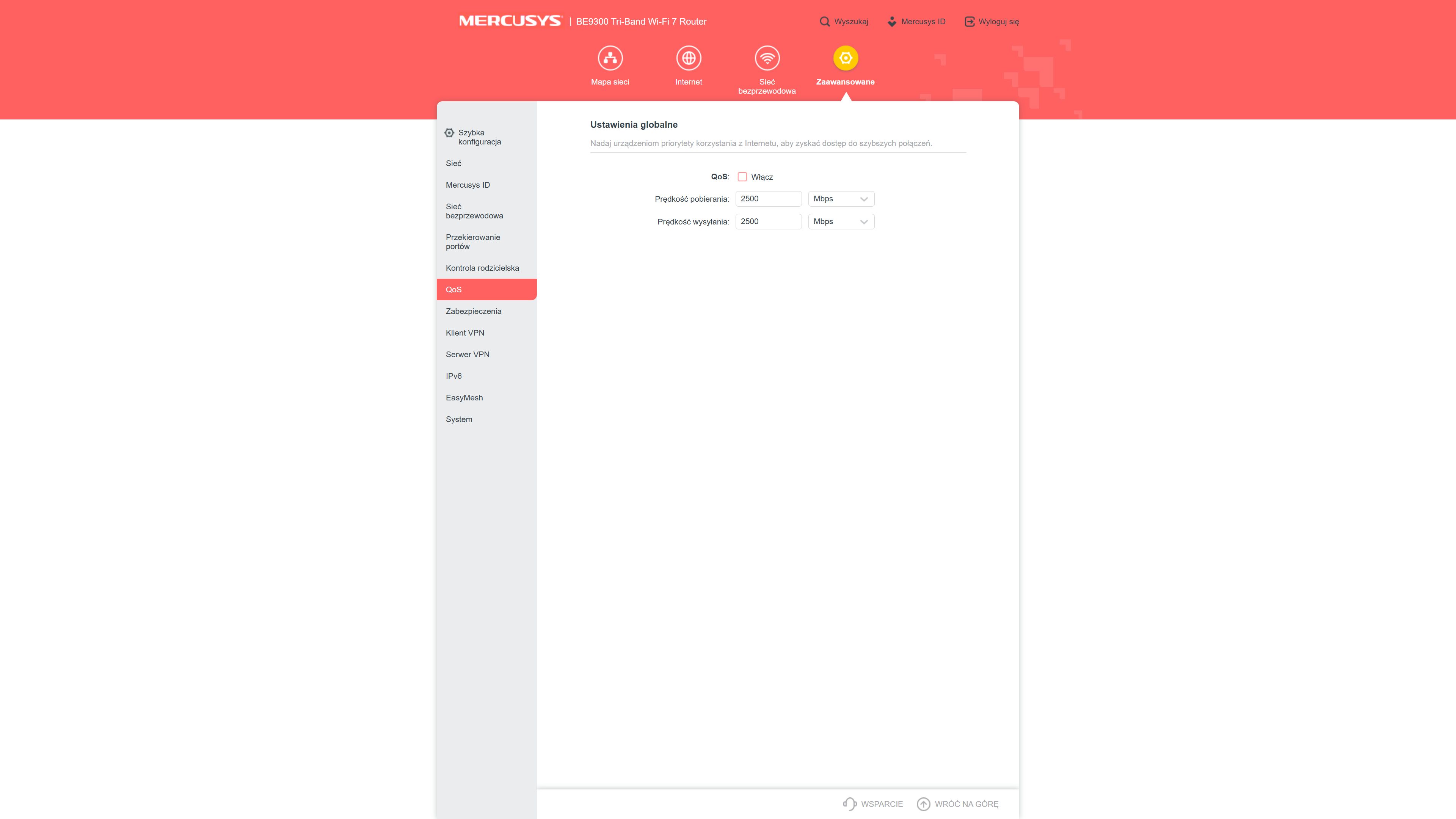1456x819 pixels.
Task: Open the Internet globe icon
Action: (x=689, y=58)
